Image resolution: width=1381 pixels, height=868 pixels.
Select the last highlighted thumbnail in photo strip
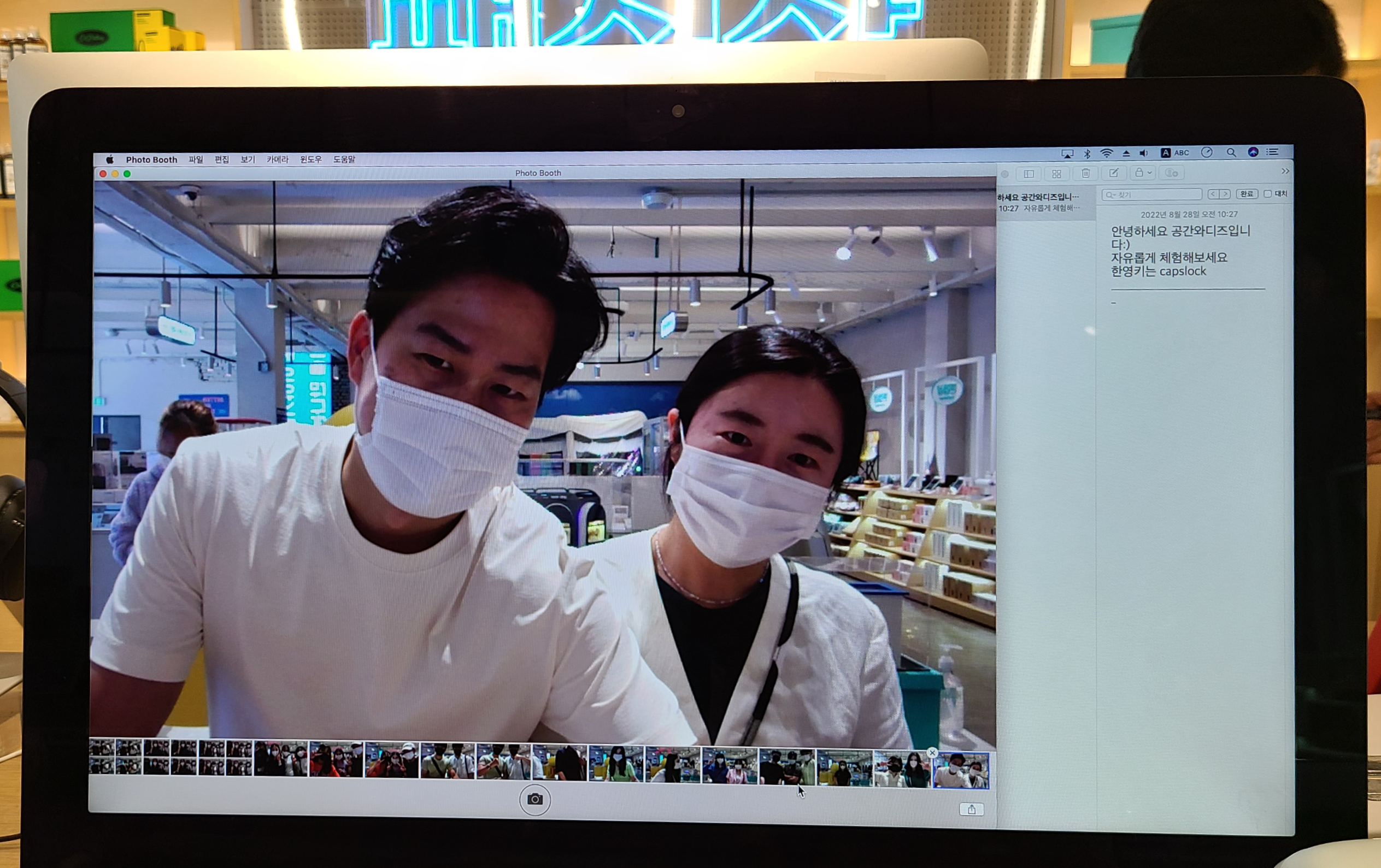click(961, 770)
